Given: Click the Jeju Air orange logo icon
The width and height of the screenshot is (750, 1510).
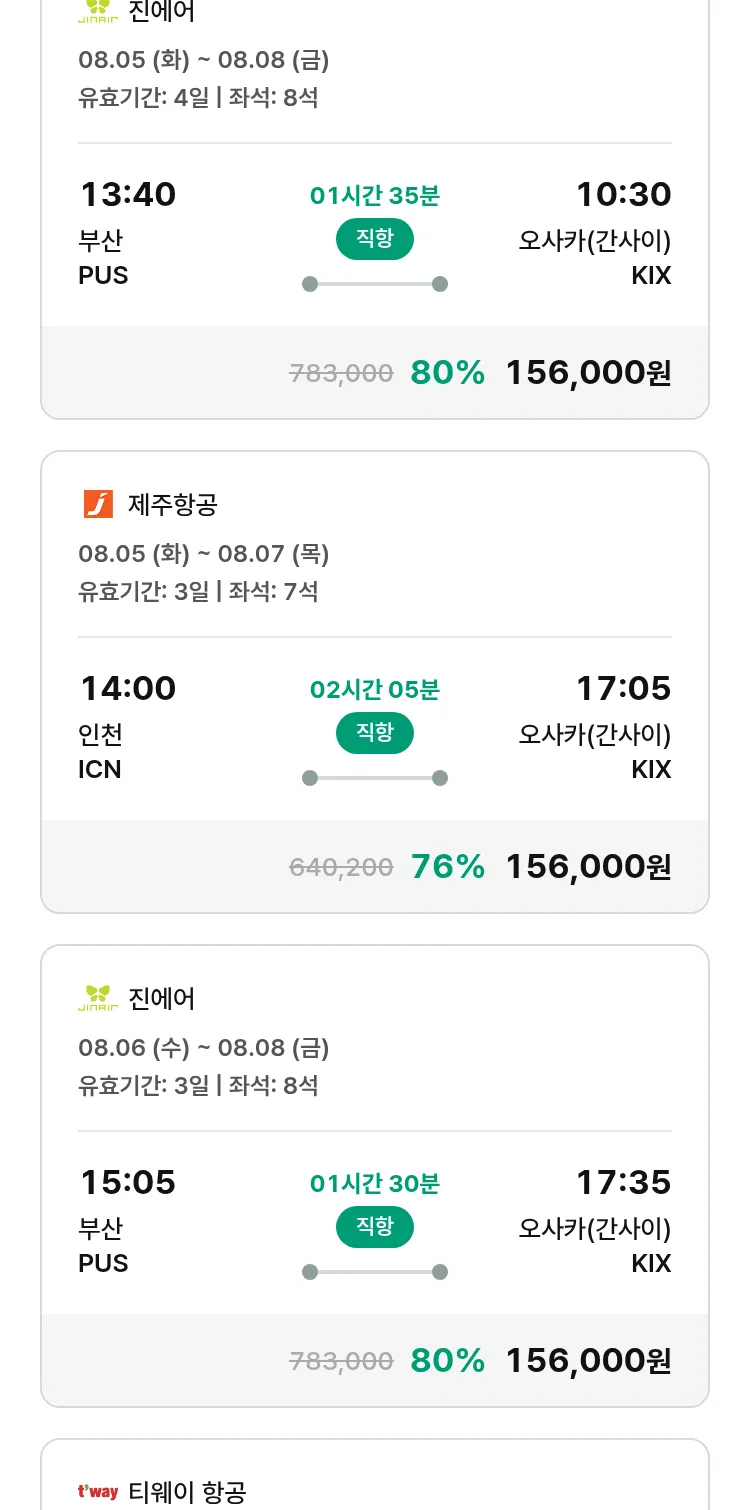Looking at the screenshot, I should [98, 505].
